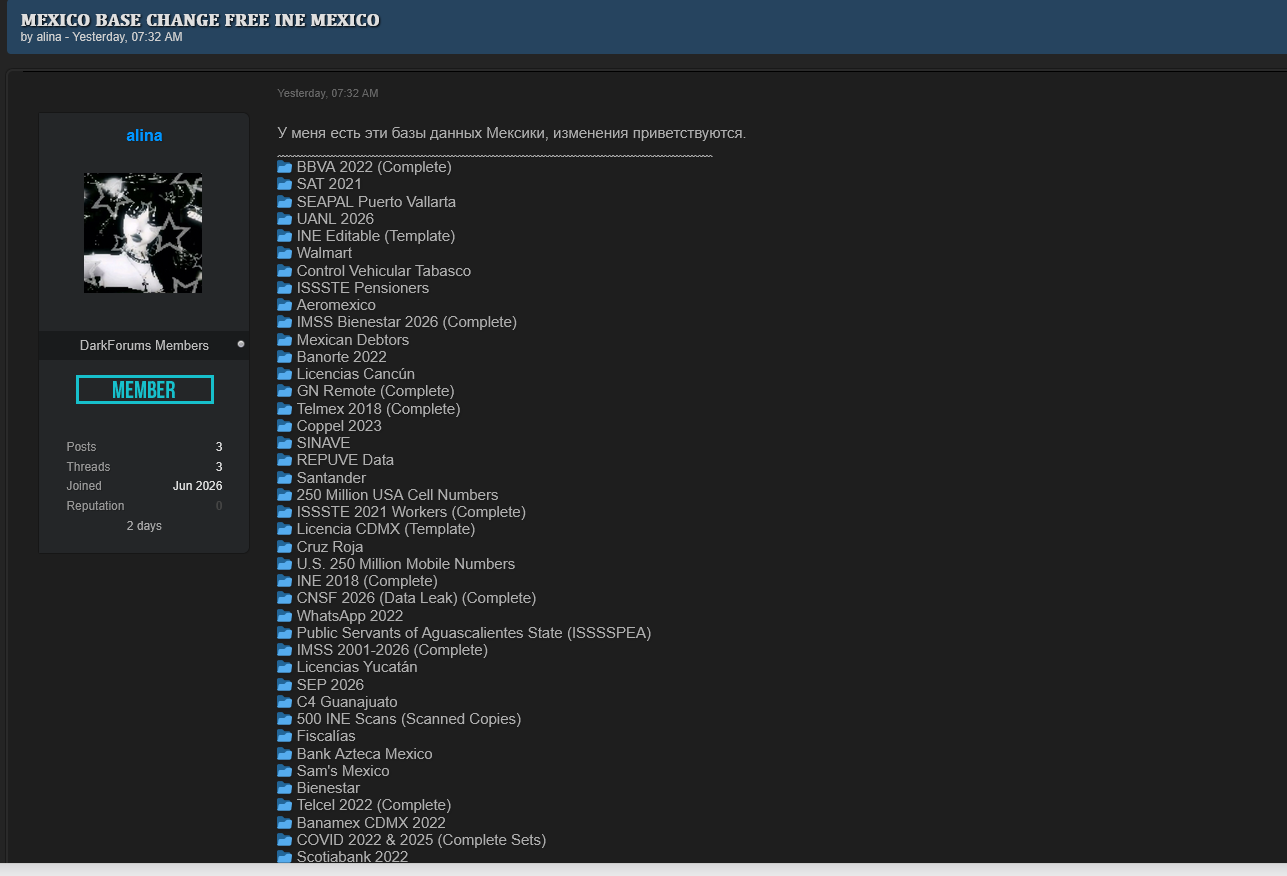The width and height of the screenshot is (1287, 876).
Task: Click 'GN Remote (Complete)' entry
Action: (x=376, y=391)
